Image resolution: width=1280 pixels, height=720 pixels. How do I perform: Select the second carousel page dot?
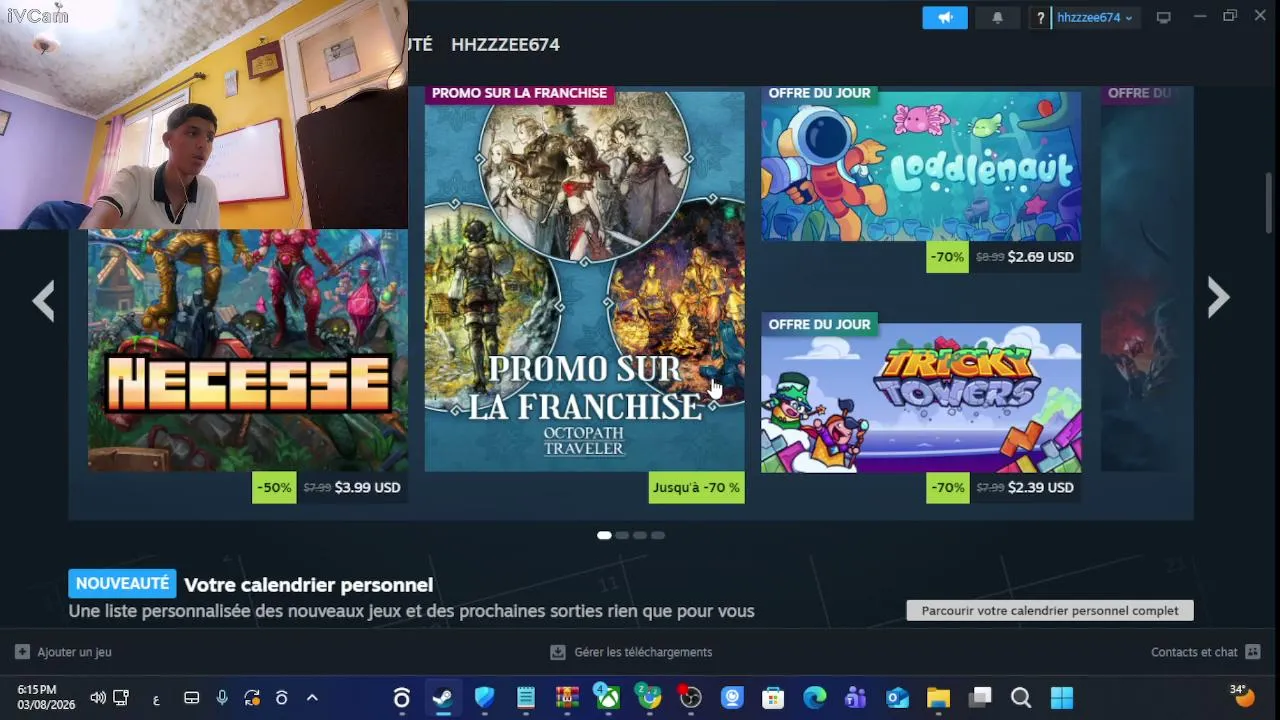point(622,535)
